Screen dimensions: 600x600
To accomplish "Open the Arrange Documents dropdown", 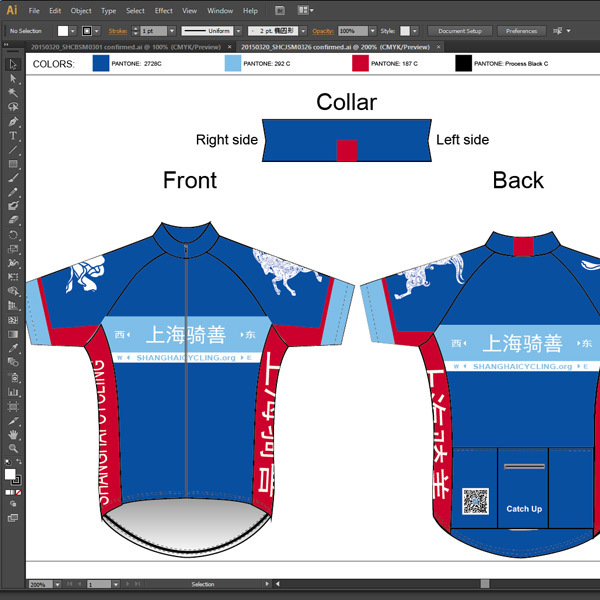I will pyautogui.click(x=306, y=10).
